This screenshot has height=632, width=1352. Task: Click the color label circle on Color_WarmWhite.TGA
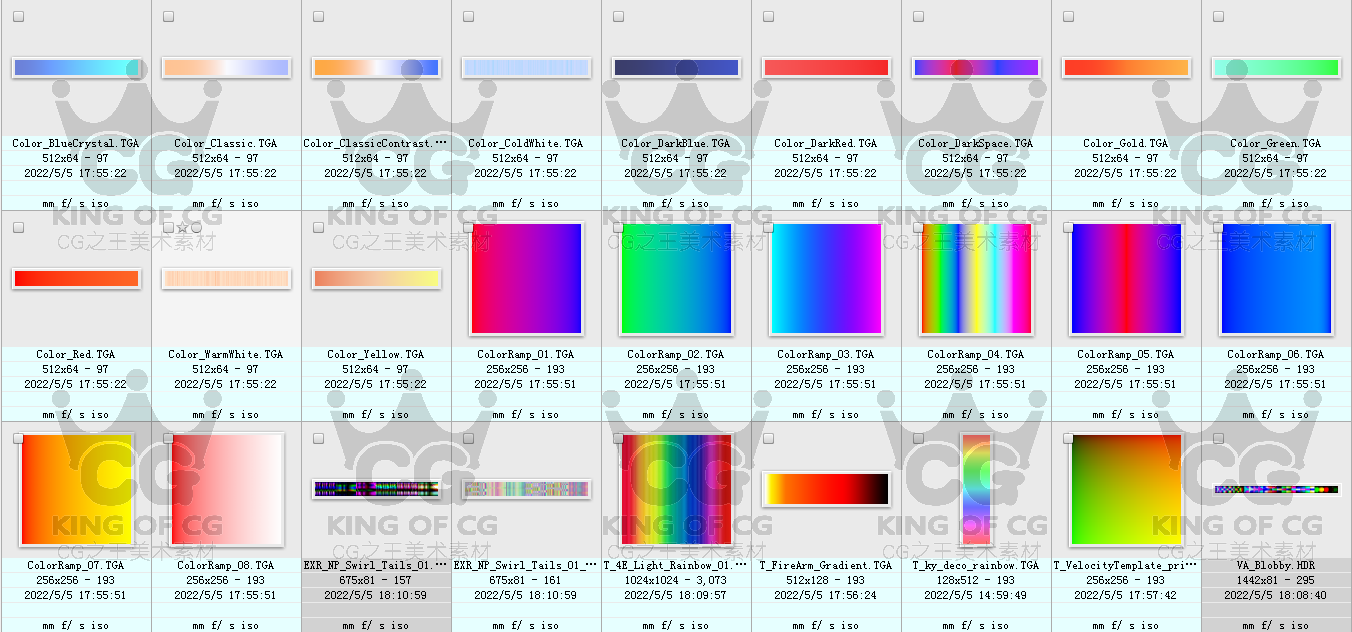pyautogui.click(x=196, y=227)
